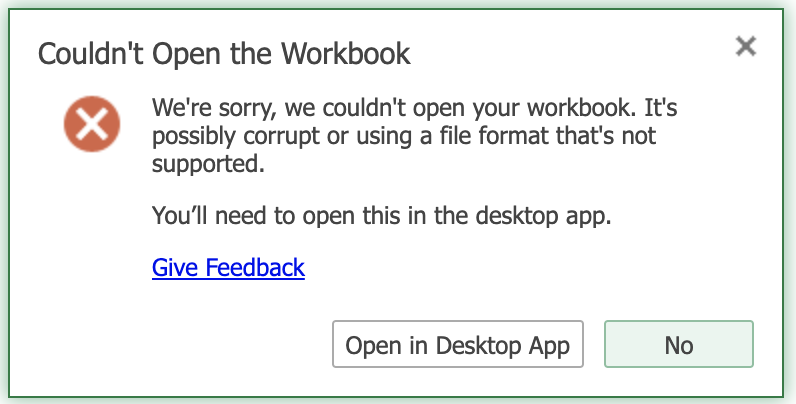Viewport: 796px width, 404px height.
Task: Click the "desktop app." text in the message
Action: 543,216
